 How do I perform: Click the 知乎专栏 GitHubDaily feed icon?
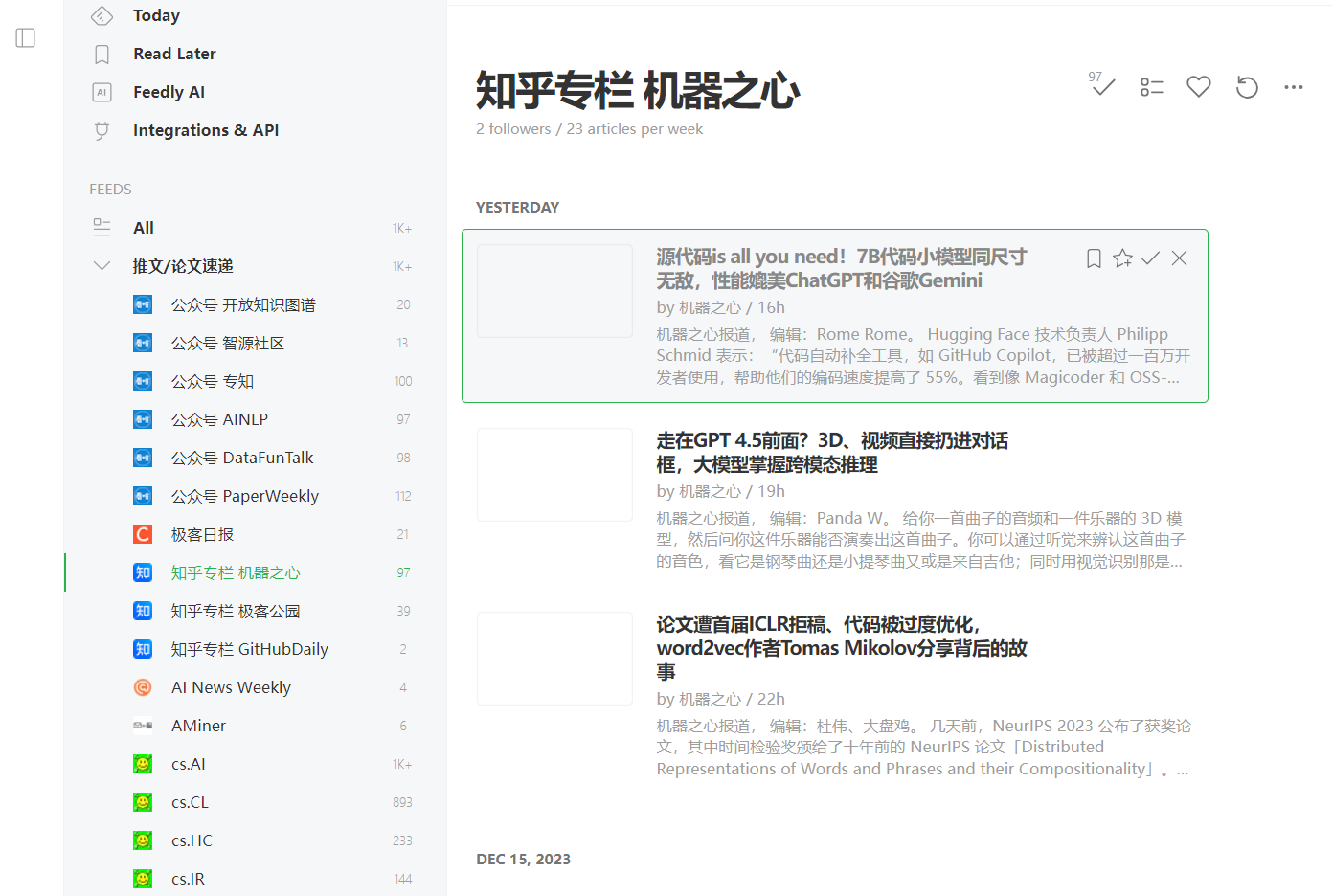143,649
